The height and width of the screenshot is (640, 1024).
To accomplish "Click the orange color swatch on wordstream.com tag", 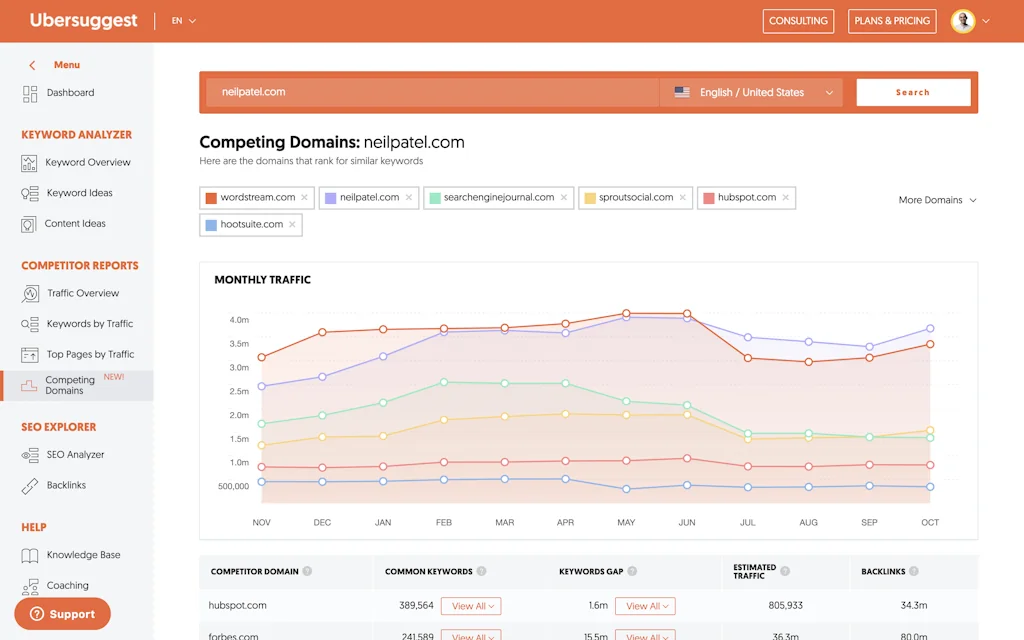I will click(209, 197).
